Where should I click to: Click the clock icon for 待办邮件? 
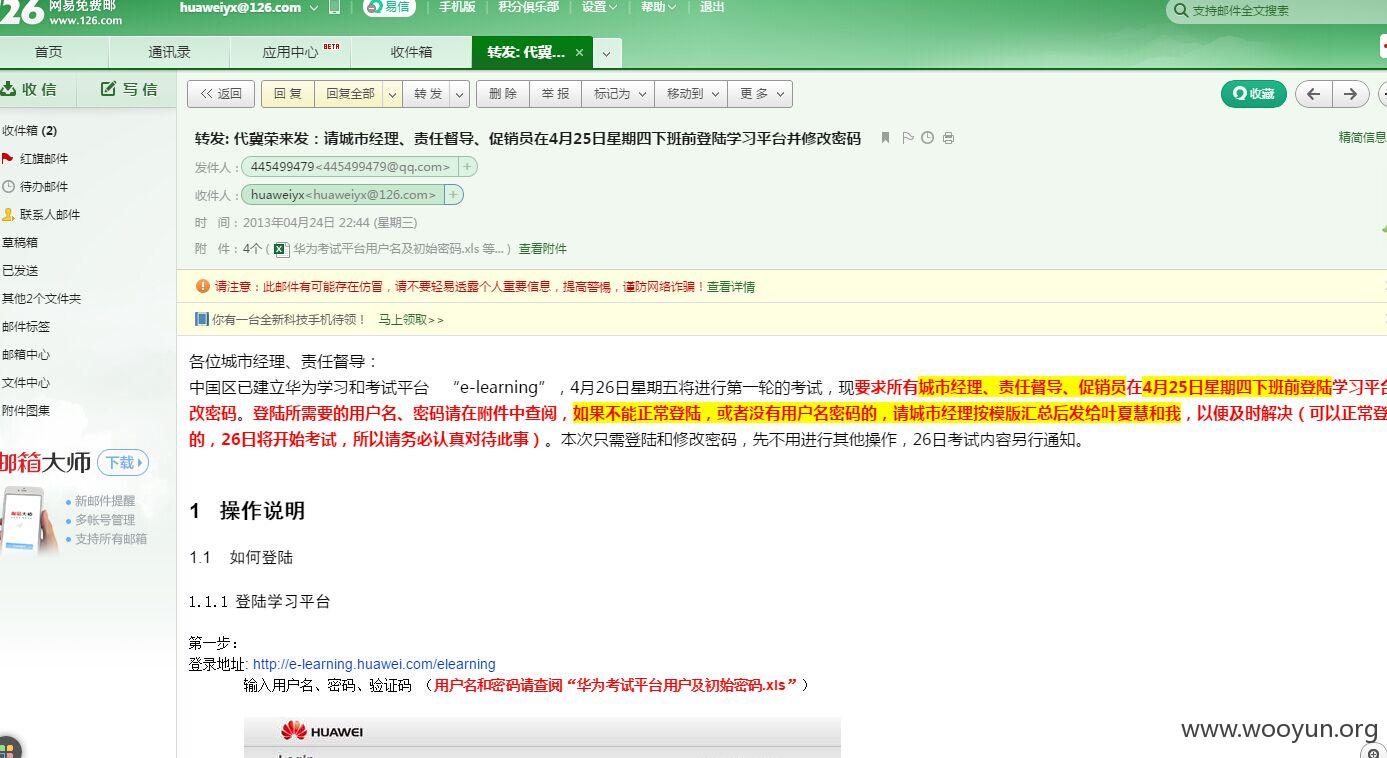pyautogui.click(x=9, y=187)
